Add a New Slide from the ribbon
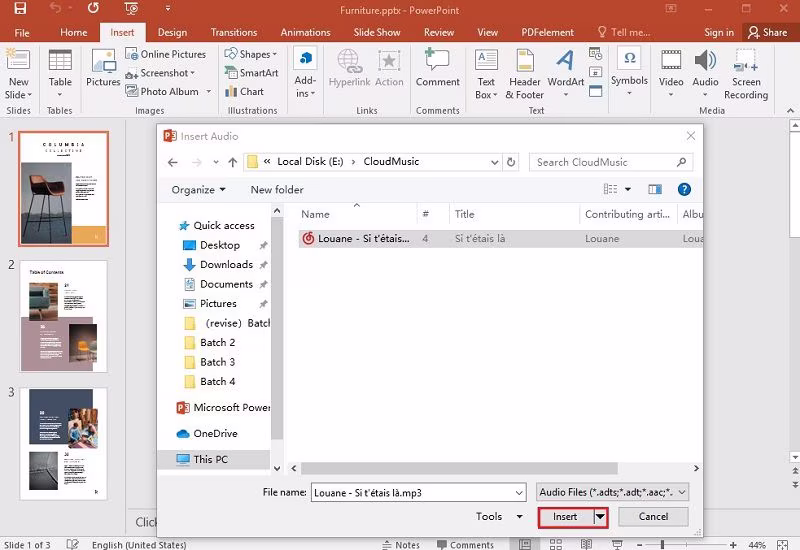 [18, 73]
